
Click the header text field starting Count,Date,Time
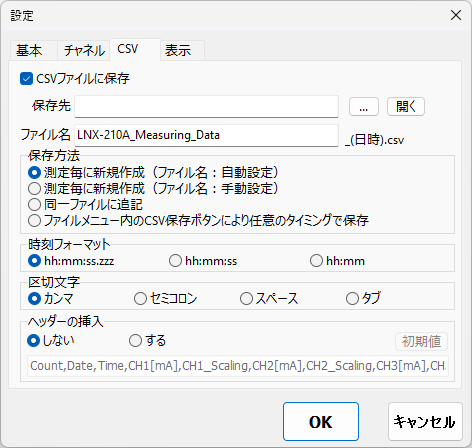[238, 366]
